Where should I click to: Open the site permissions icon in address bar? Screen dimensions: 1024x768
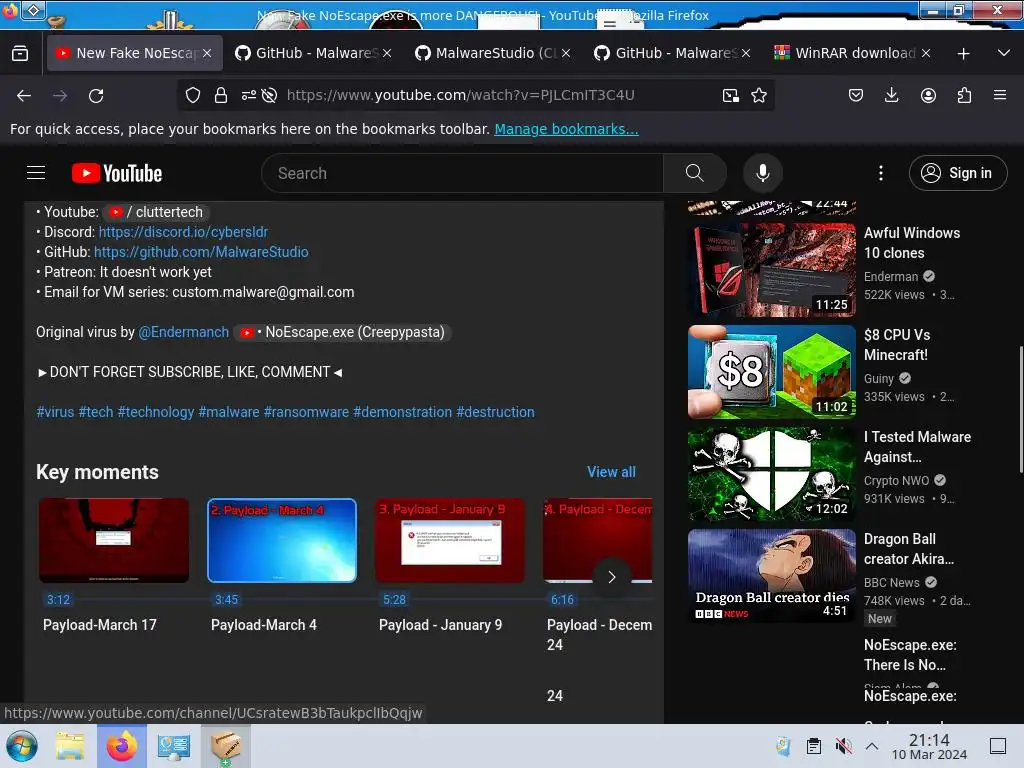[248, 95]
